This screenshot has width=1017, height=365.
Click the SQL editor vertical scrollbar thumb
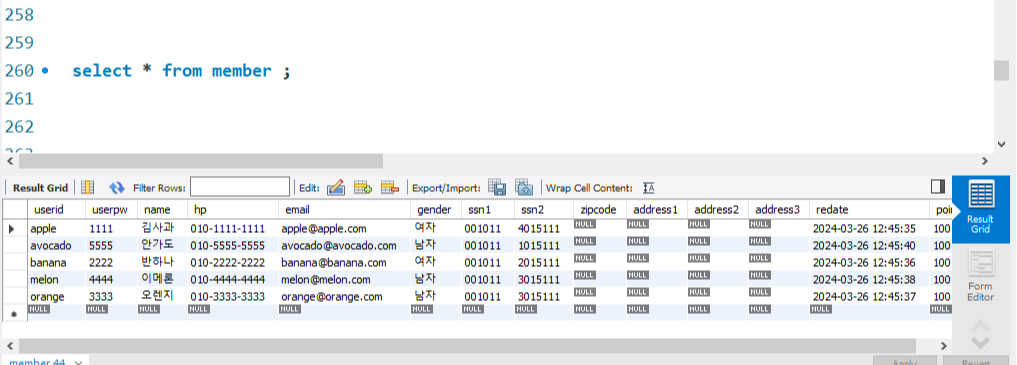pyautogui.click(x=1001, y=71)
